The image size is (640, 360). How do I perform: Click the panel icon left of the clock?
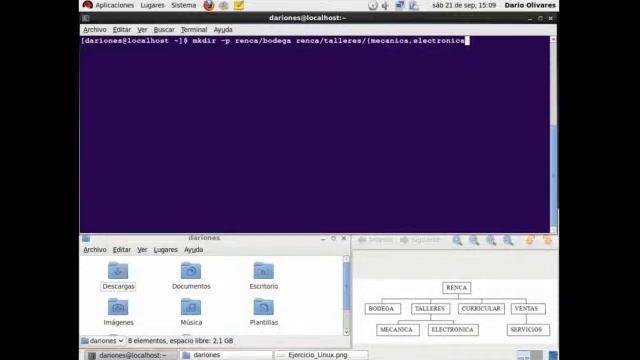point(414,5)
